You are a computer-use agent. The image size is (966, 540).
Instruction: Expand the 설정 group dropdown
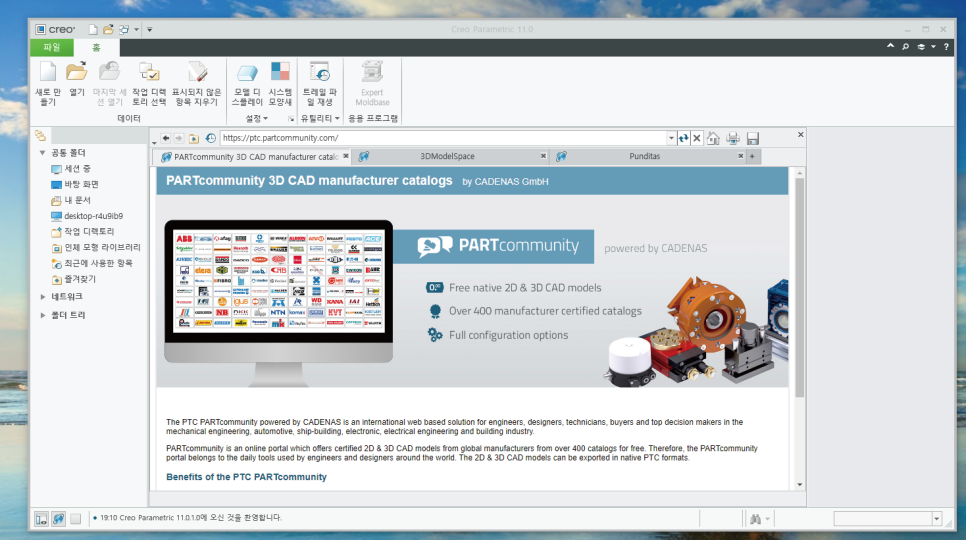[257, 118]
